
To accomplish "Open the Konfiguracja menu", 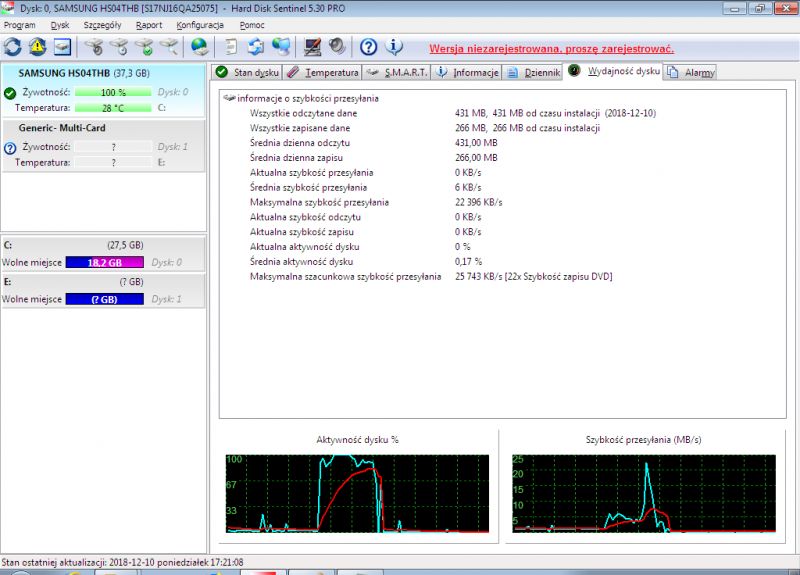I will click(x=200, y=25).
